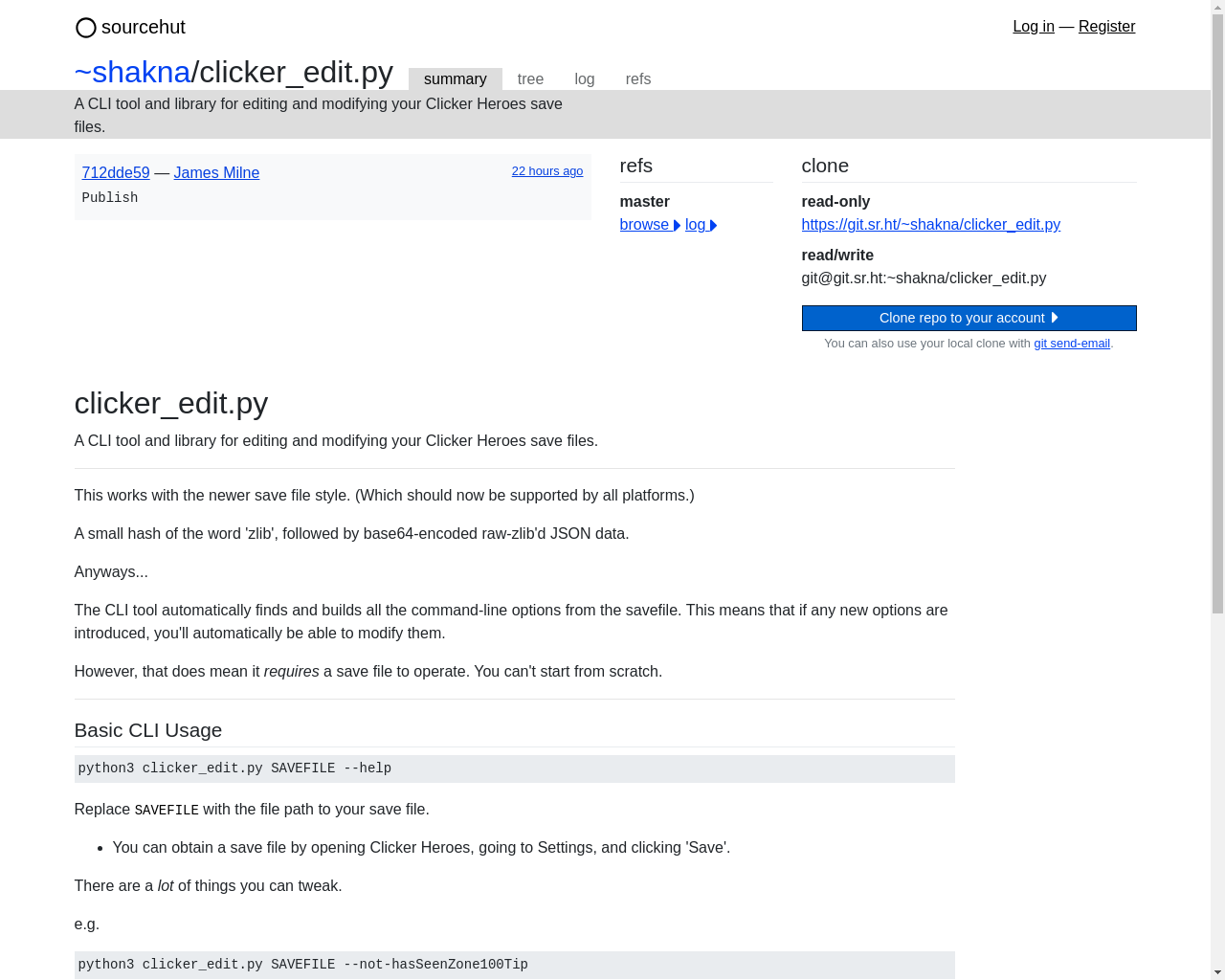1225x980 pixels.
Task: Click the '--not-hasSeenZone100Tip' code block
Action: click(514, 965)
